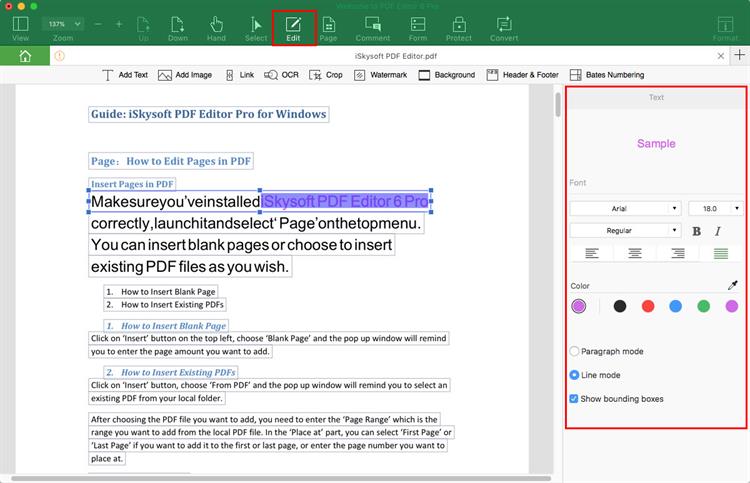Image resolution: width=750 pixels, height=483 pixels.
Task: Open Header & Footer options
Action: pos(522,75)
